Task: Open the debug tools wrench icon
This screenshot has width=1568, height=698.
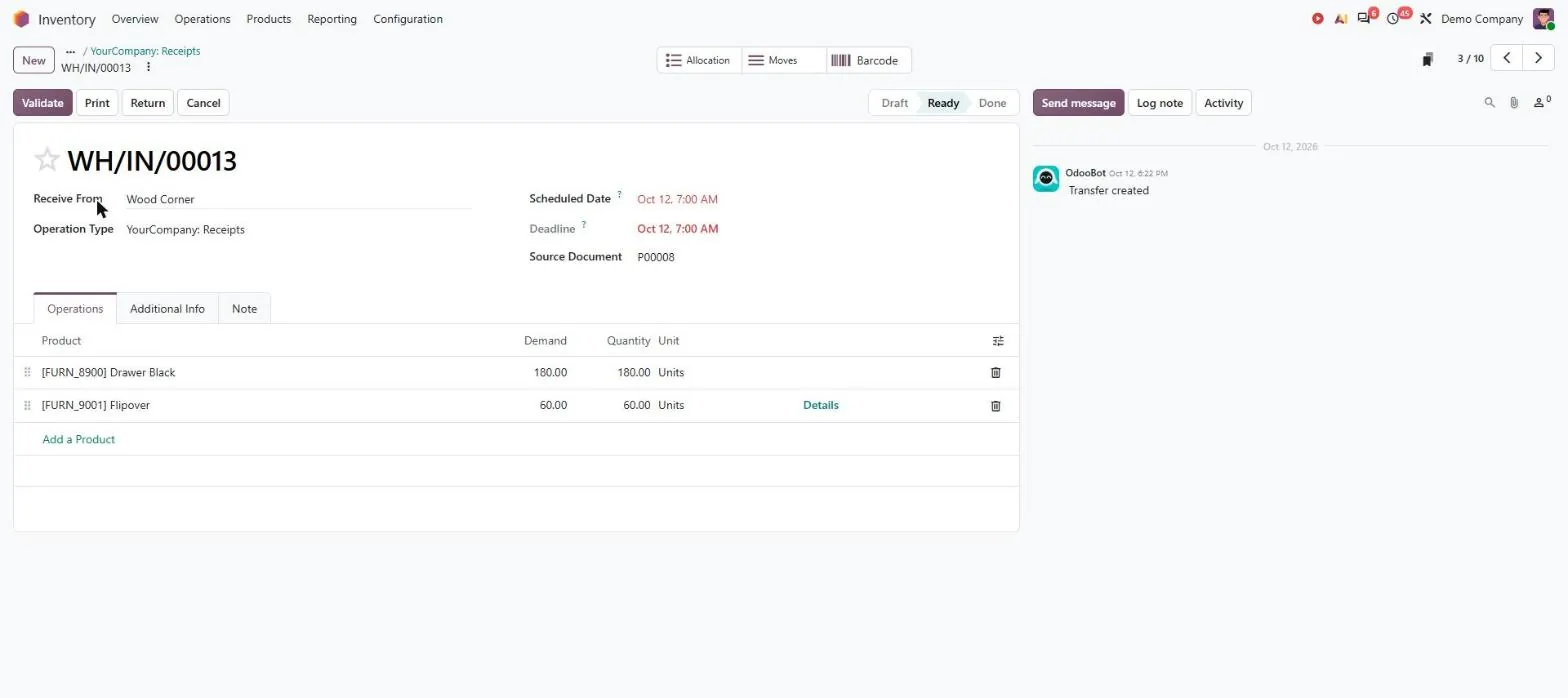Action: coord(1426,19)
